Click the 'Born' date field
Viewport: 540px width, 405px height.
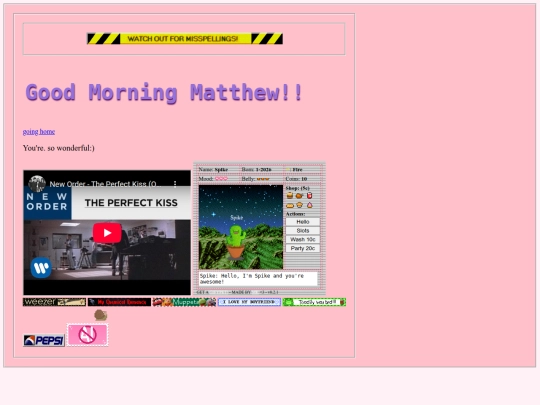[x=256, y=169]
